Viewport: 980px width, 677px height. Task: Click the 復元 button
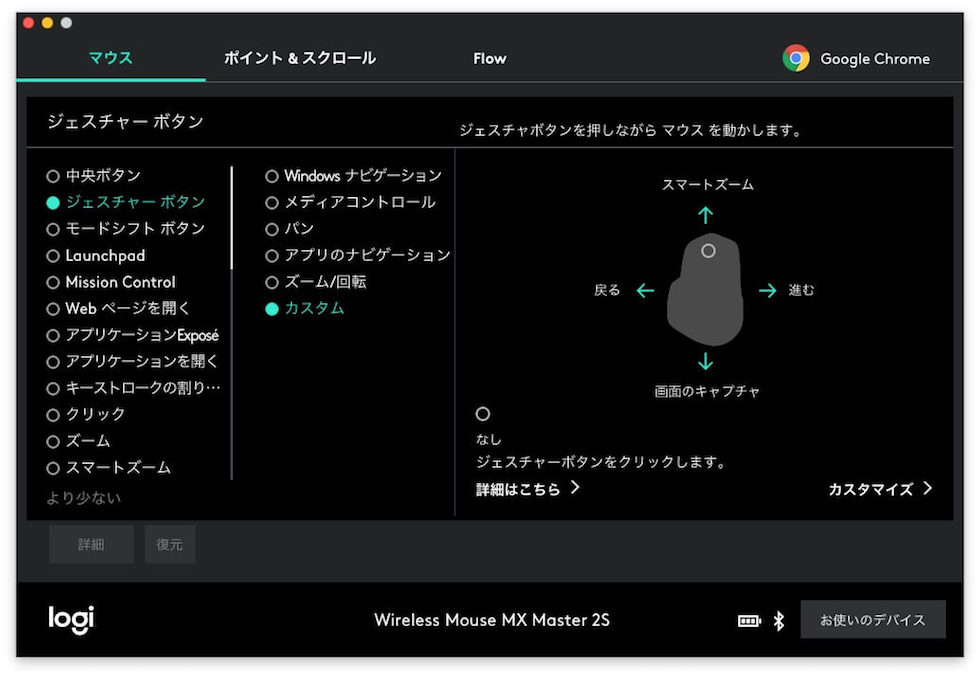click(x=170, y=544)
